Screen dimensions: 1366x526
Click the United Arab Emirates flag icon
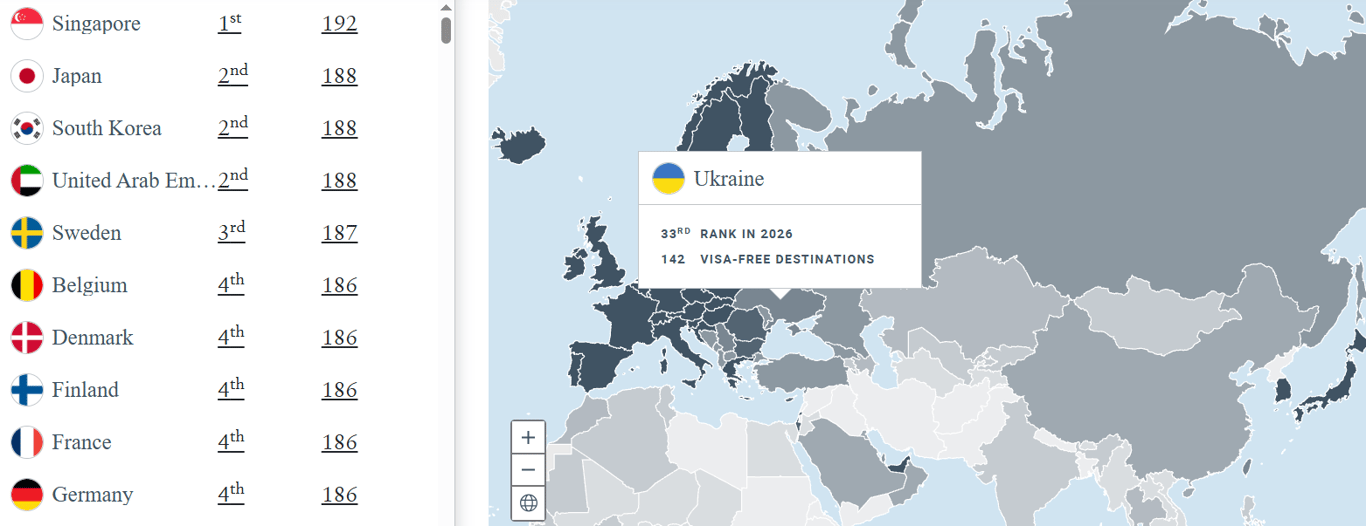coord(27,181)
